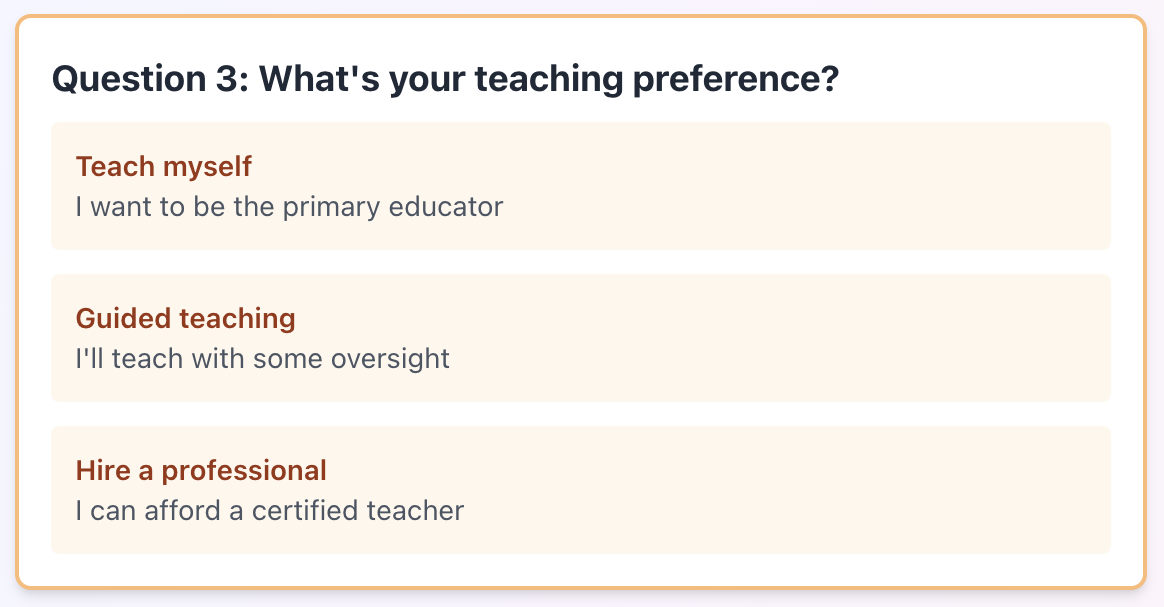Click the "Guided teaching" title text
1164x607 pixels.
(186, 319)
